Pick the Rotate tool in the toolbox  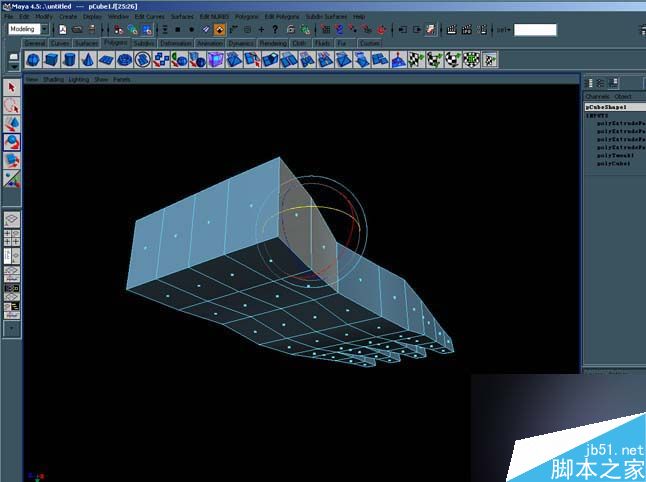12,142
